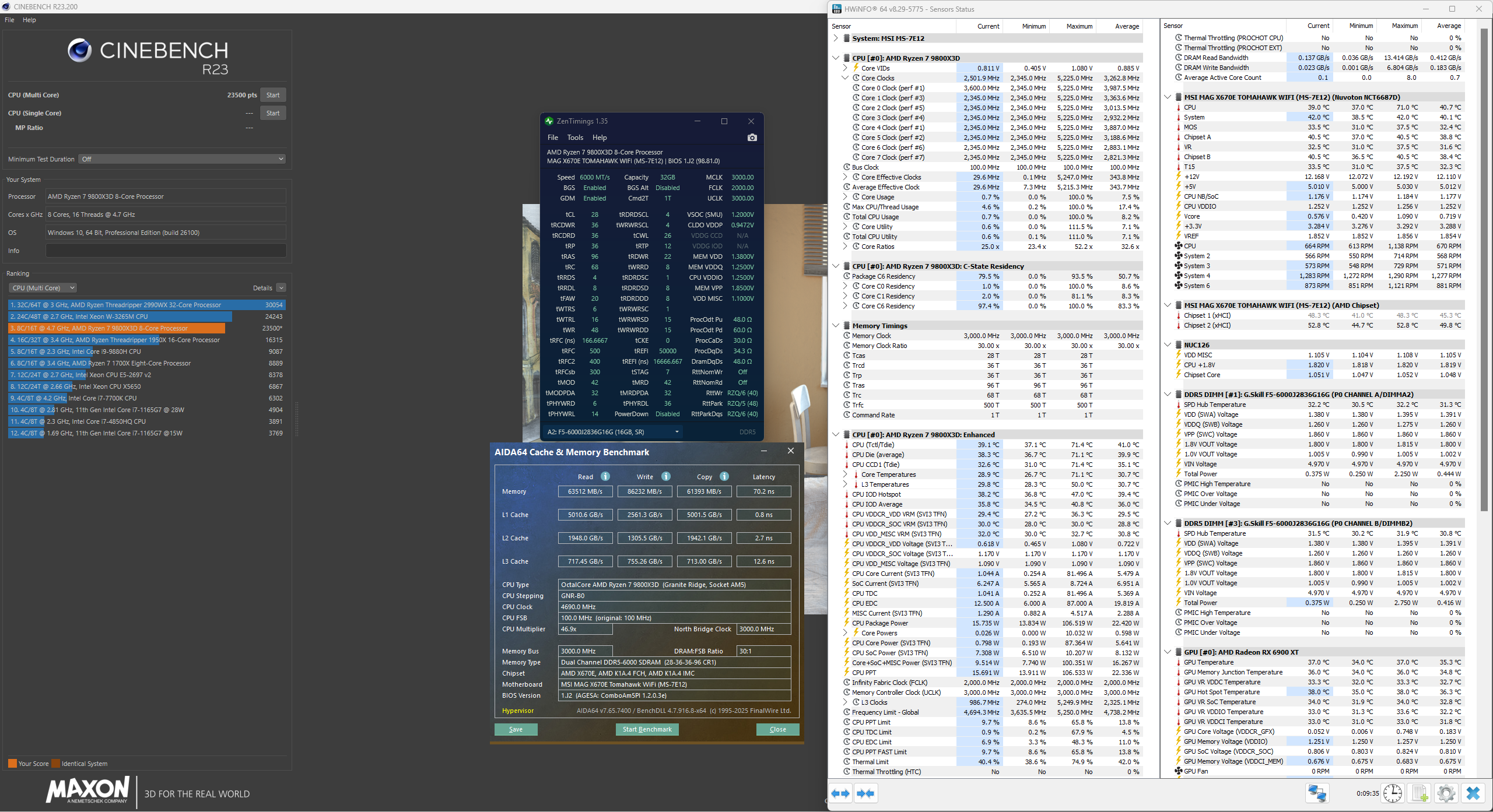The image size is (1493, 812).
Task: Open the CPU (Multi Core) ranking dropdown
Action: point(43,288)
